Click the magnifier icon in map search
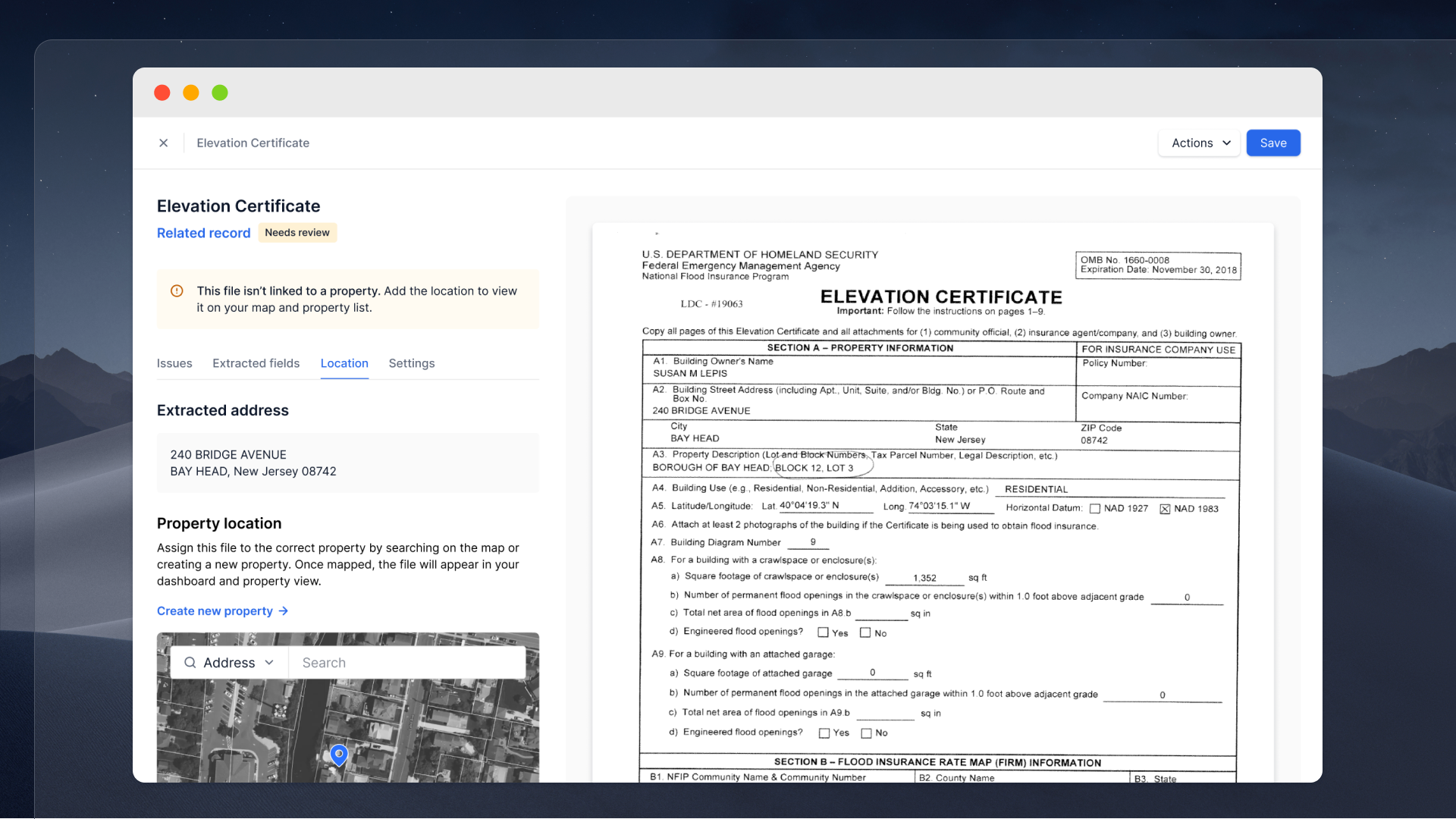The height and width of the screenshot is (819, 1456). [x=190, y=663]
